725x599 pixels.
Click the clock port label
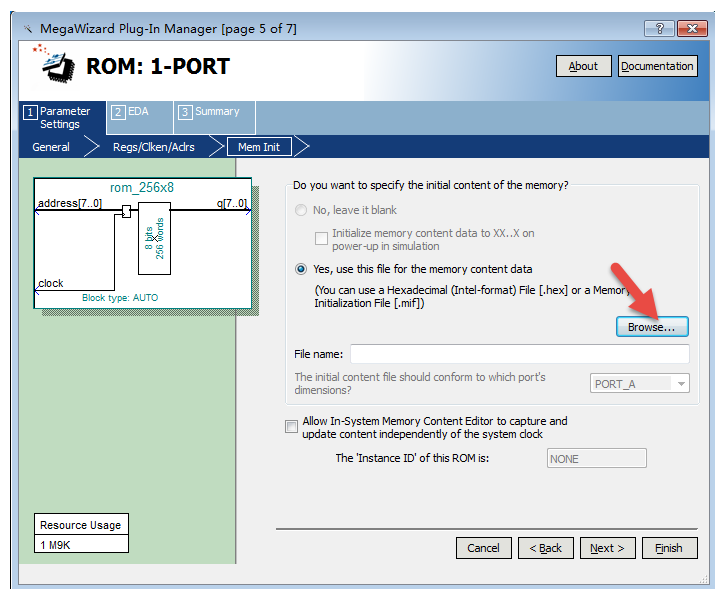[51, 283]
